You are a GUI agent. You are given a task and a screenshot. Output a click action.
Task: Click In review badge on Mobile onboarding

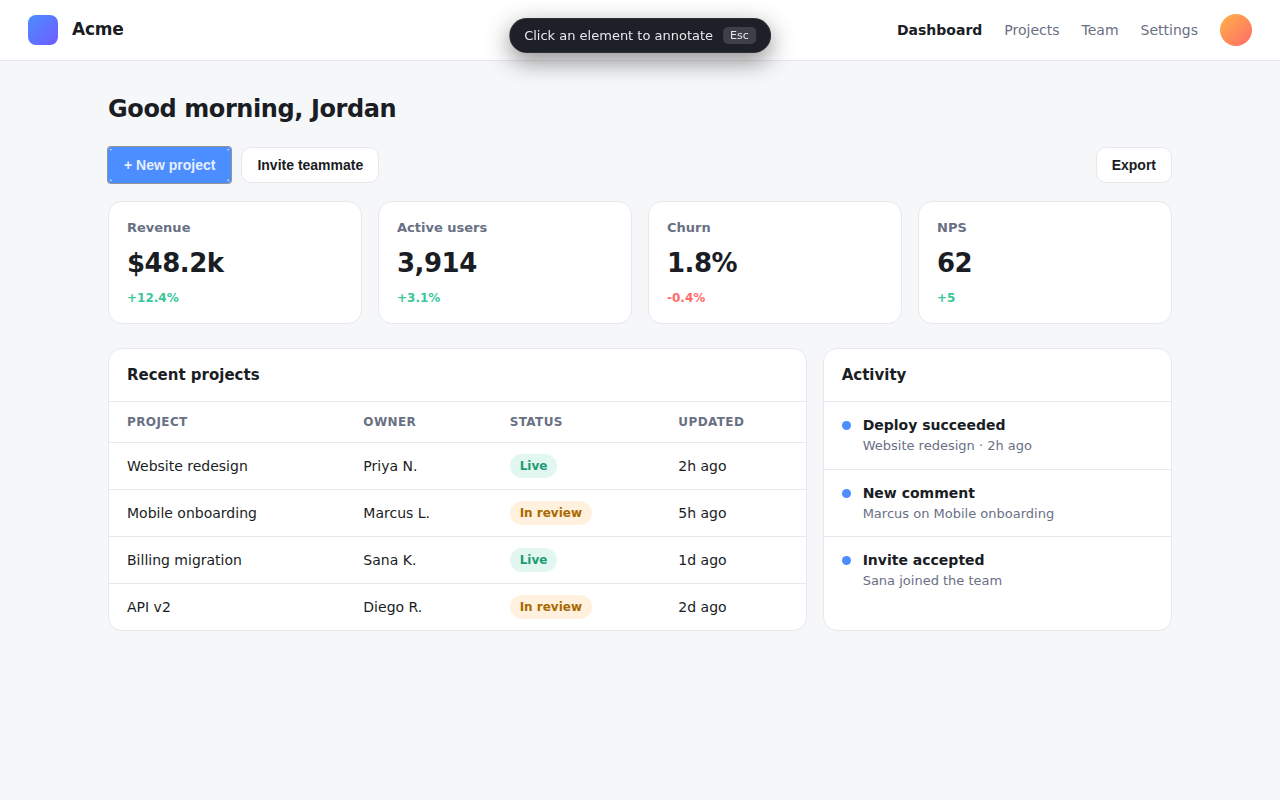550,513
